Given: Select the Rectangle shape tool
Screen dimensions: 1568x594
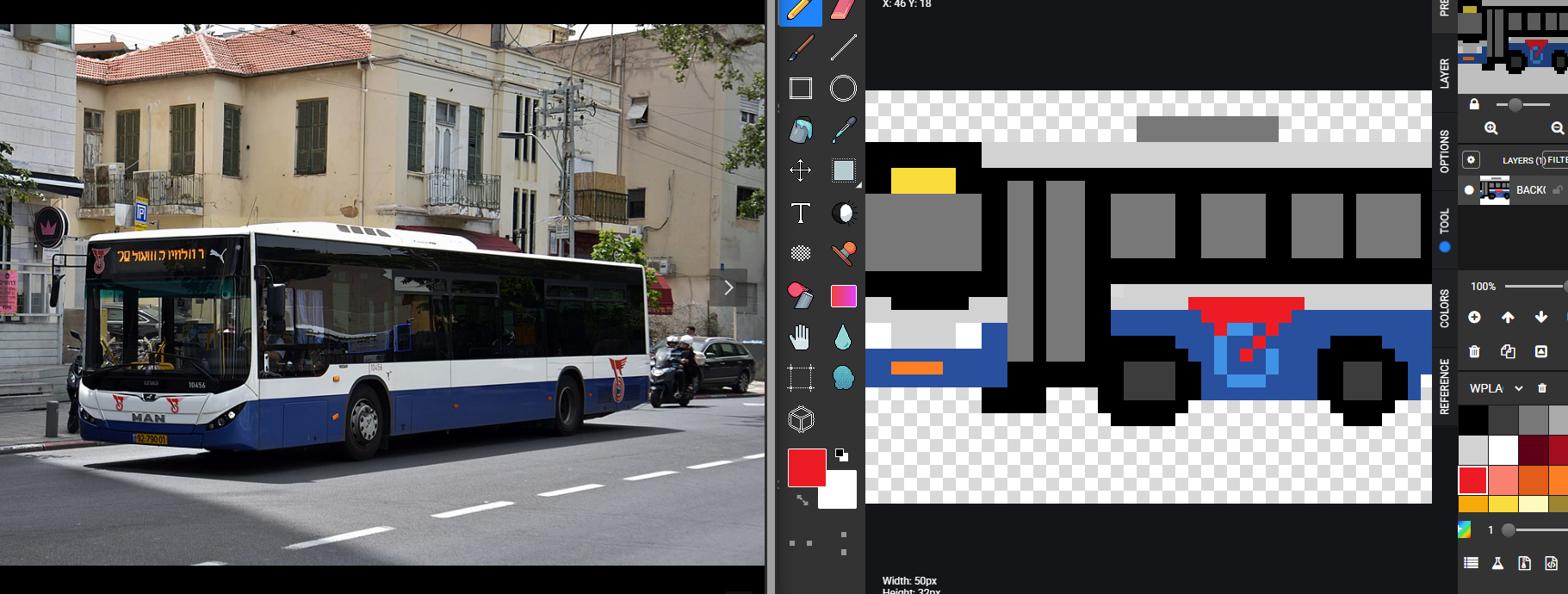Looking at the screenshot, I should 801,89.
